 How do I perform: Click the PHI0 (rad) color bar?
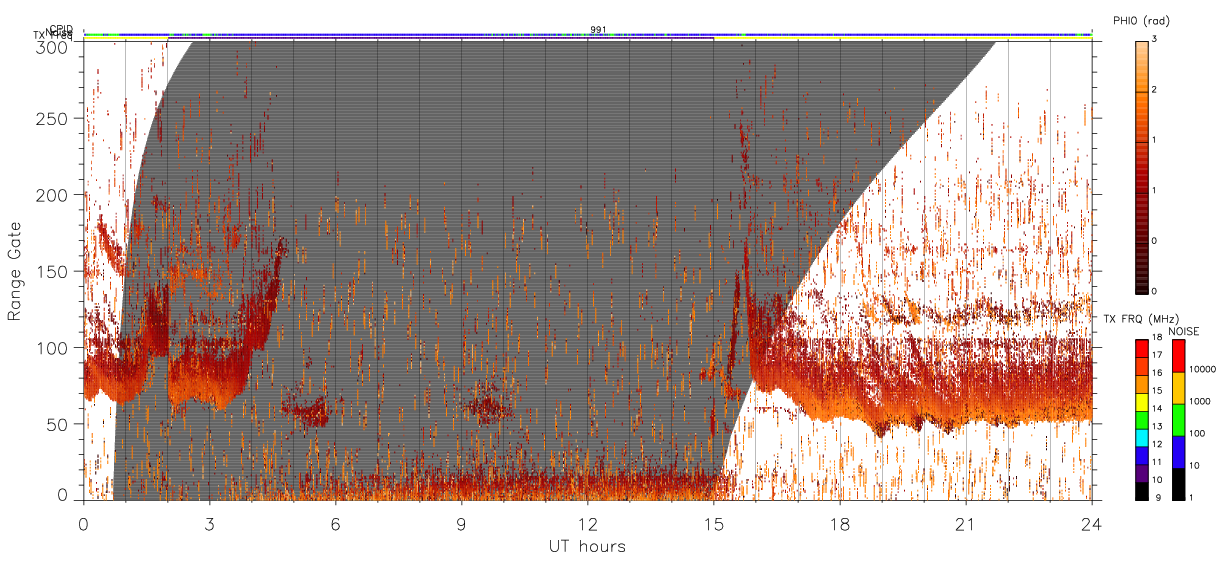click(x=1141, y=166)
